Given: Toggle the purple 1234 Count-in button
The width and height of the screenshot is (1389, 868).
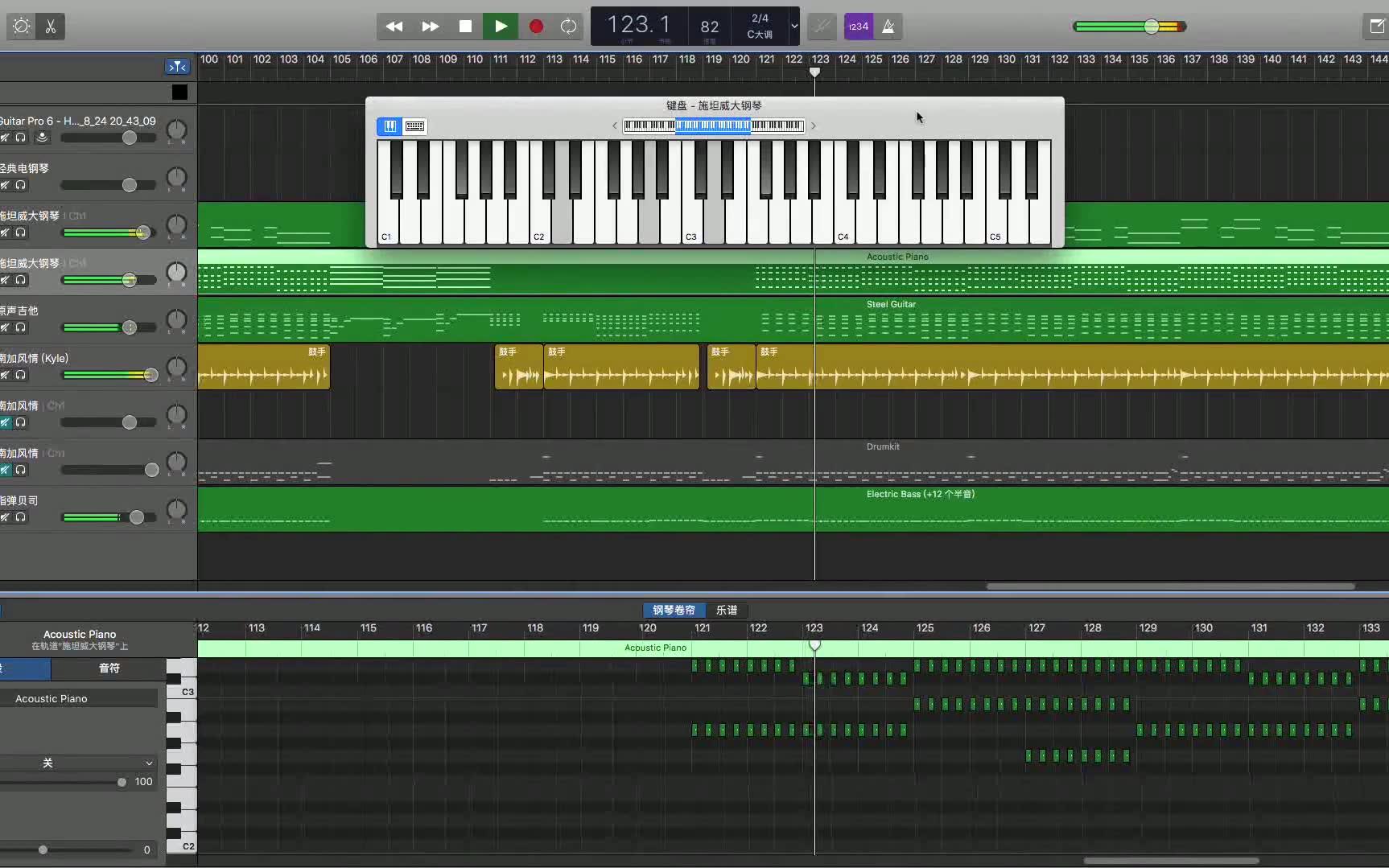Looking at the screenshot, I should point(859,27).
